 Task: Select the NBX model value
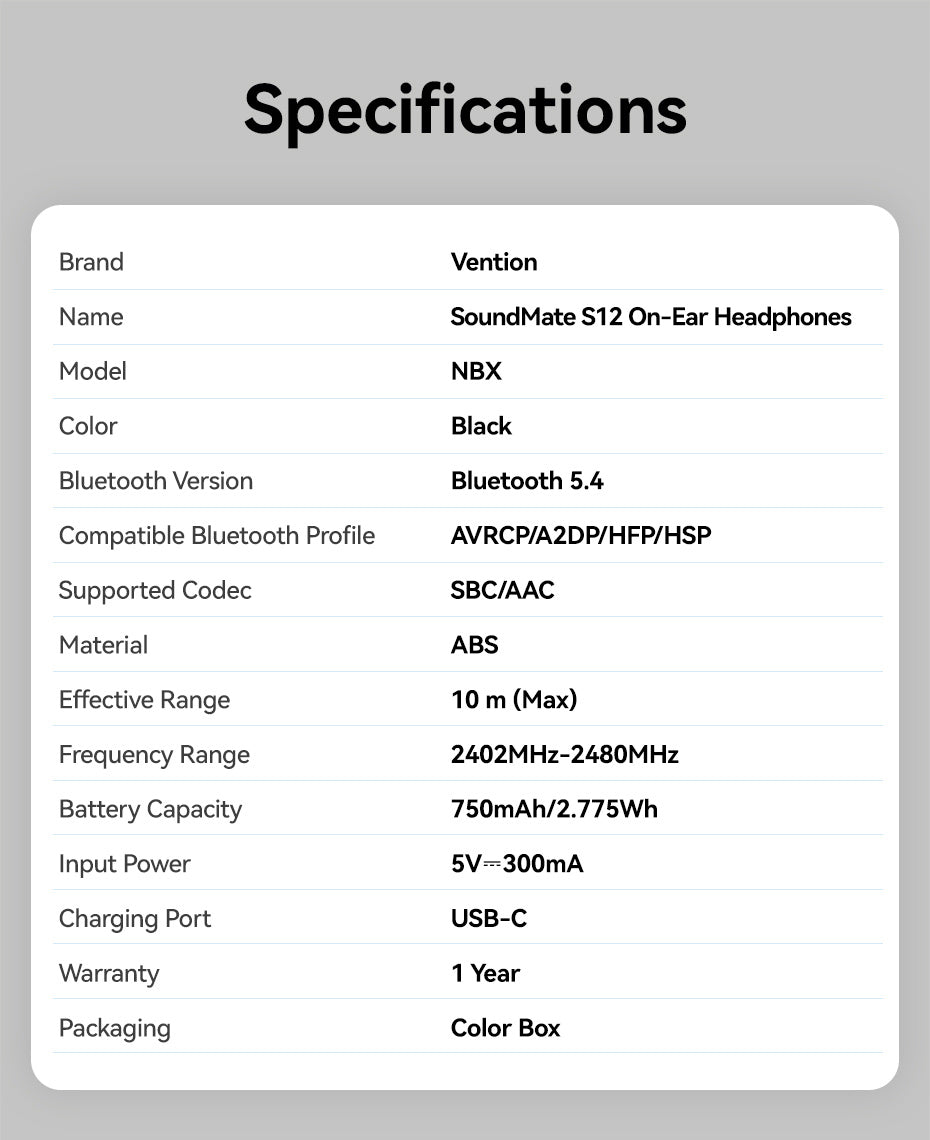tap(476, 372)
